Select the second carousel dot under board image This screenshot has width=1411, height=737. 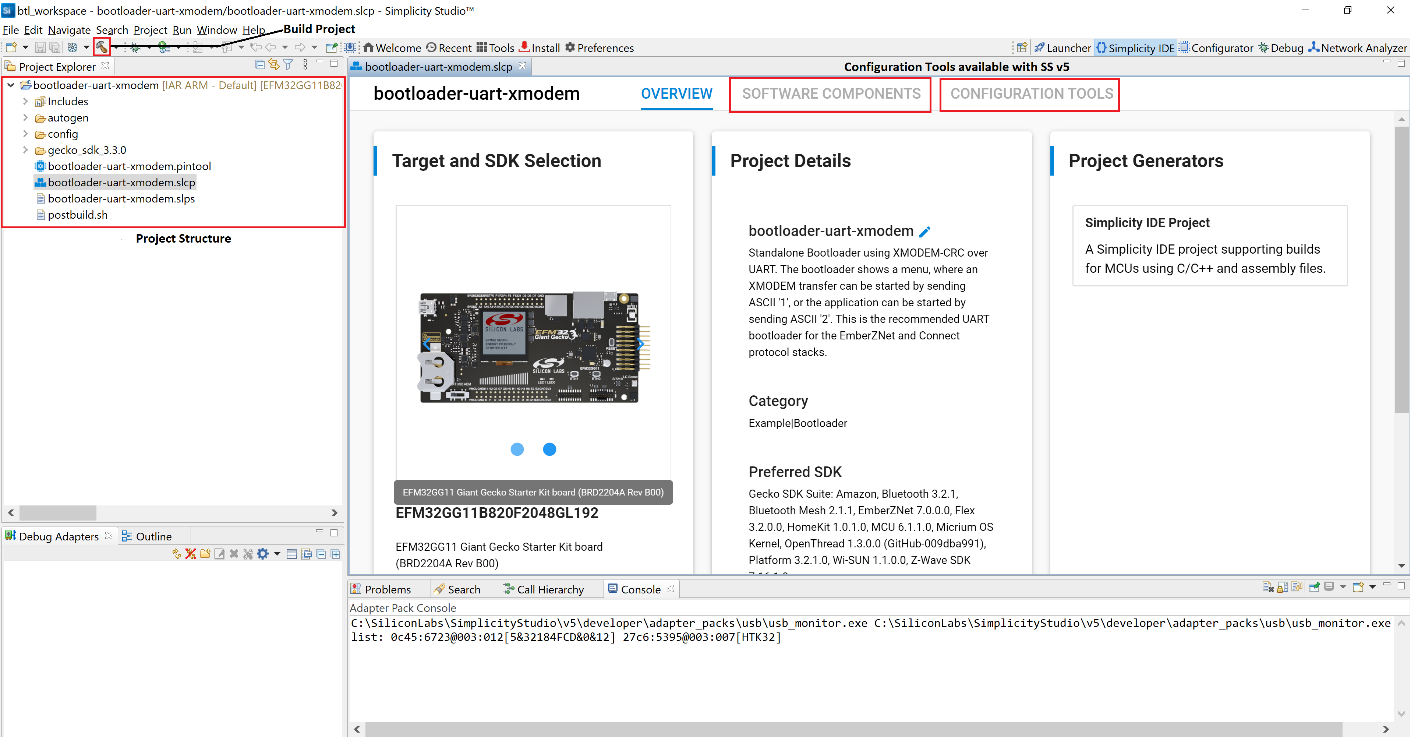coord(549,449)
